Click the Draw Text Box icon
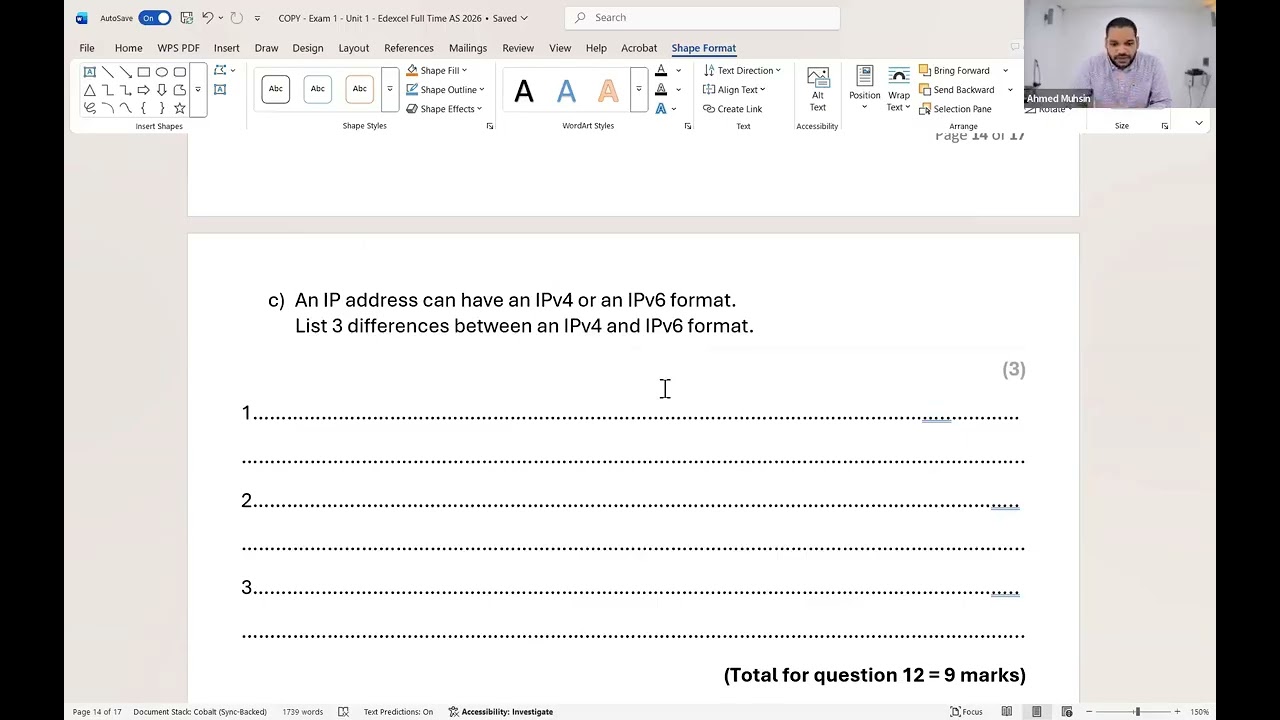The width and height of the screenshot is (1280, 720). (x=220, y=90)
